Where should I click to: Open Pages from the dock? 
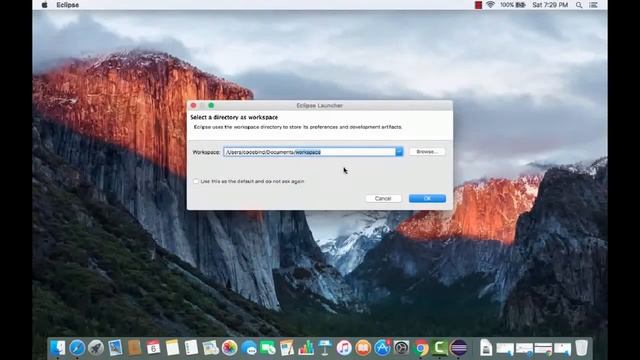(287, 348)
